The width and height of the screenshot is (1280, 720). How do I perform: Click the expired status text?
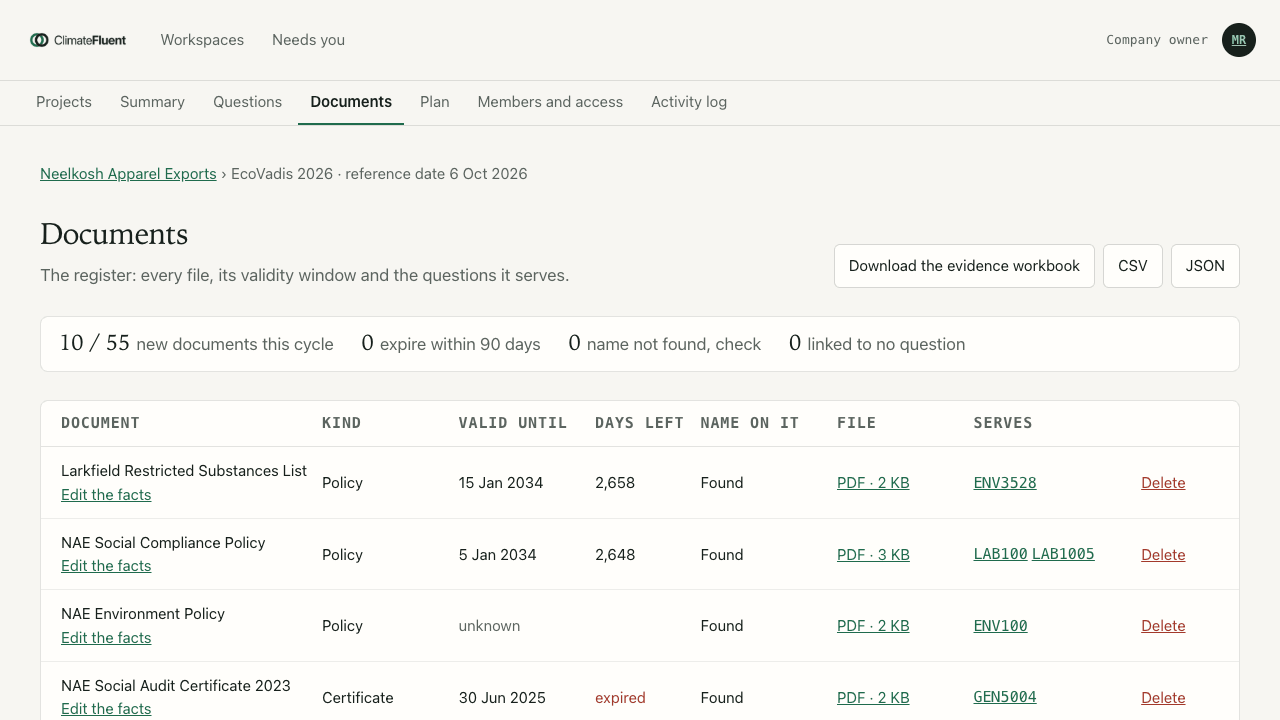[x=620, y=698]
